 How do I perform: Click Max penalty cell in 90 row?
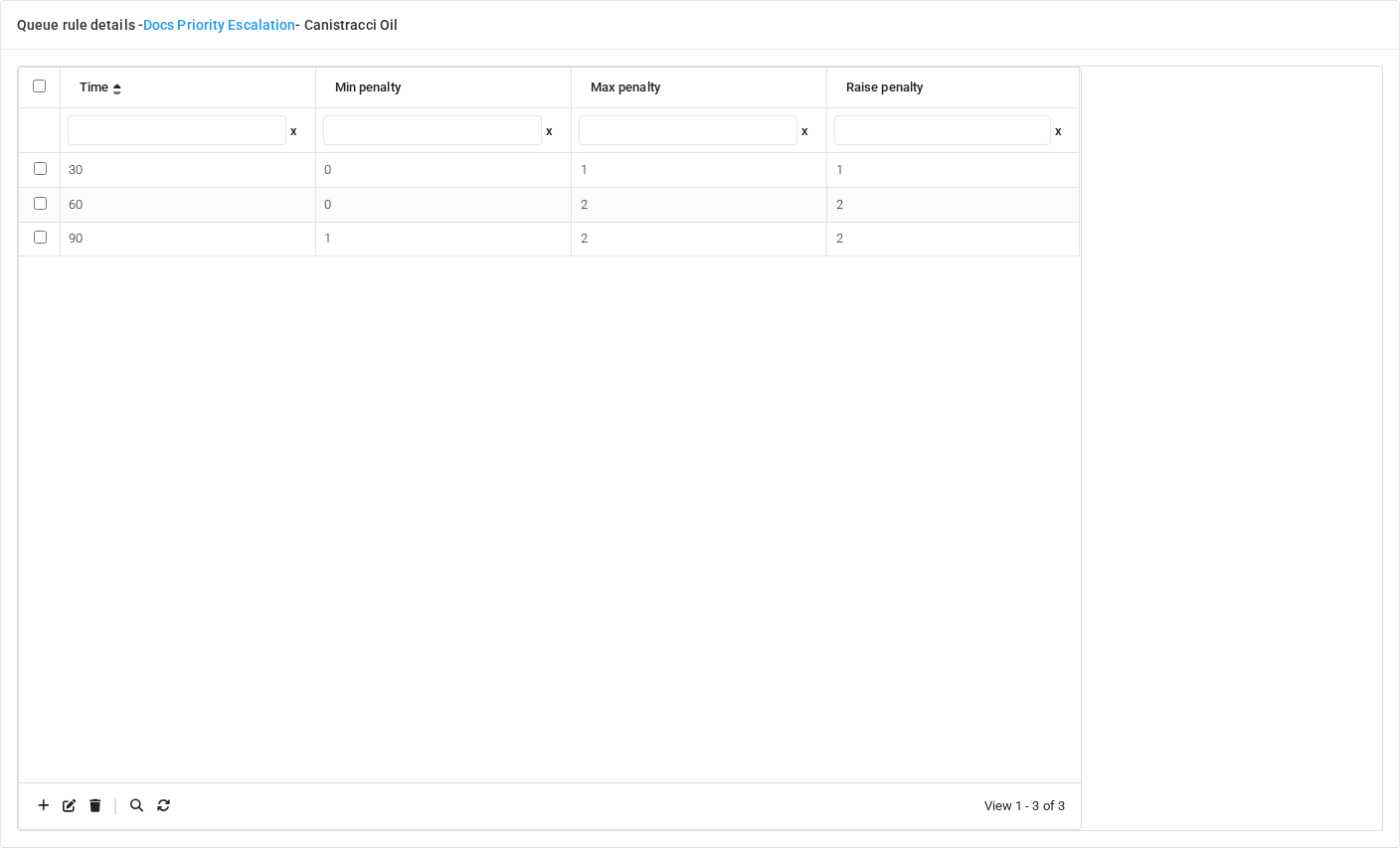click(x=699, y=239)
